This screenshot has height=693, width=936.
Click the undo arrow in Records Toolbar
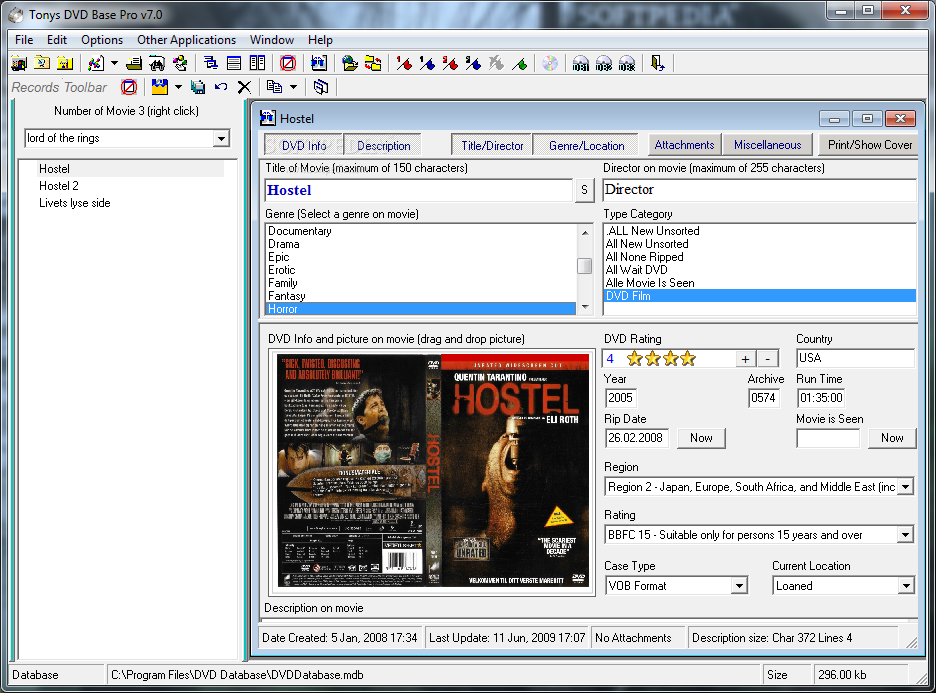click(x=221, y=87)
